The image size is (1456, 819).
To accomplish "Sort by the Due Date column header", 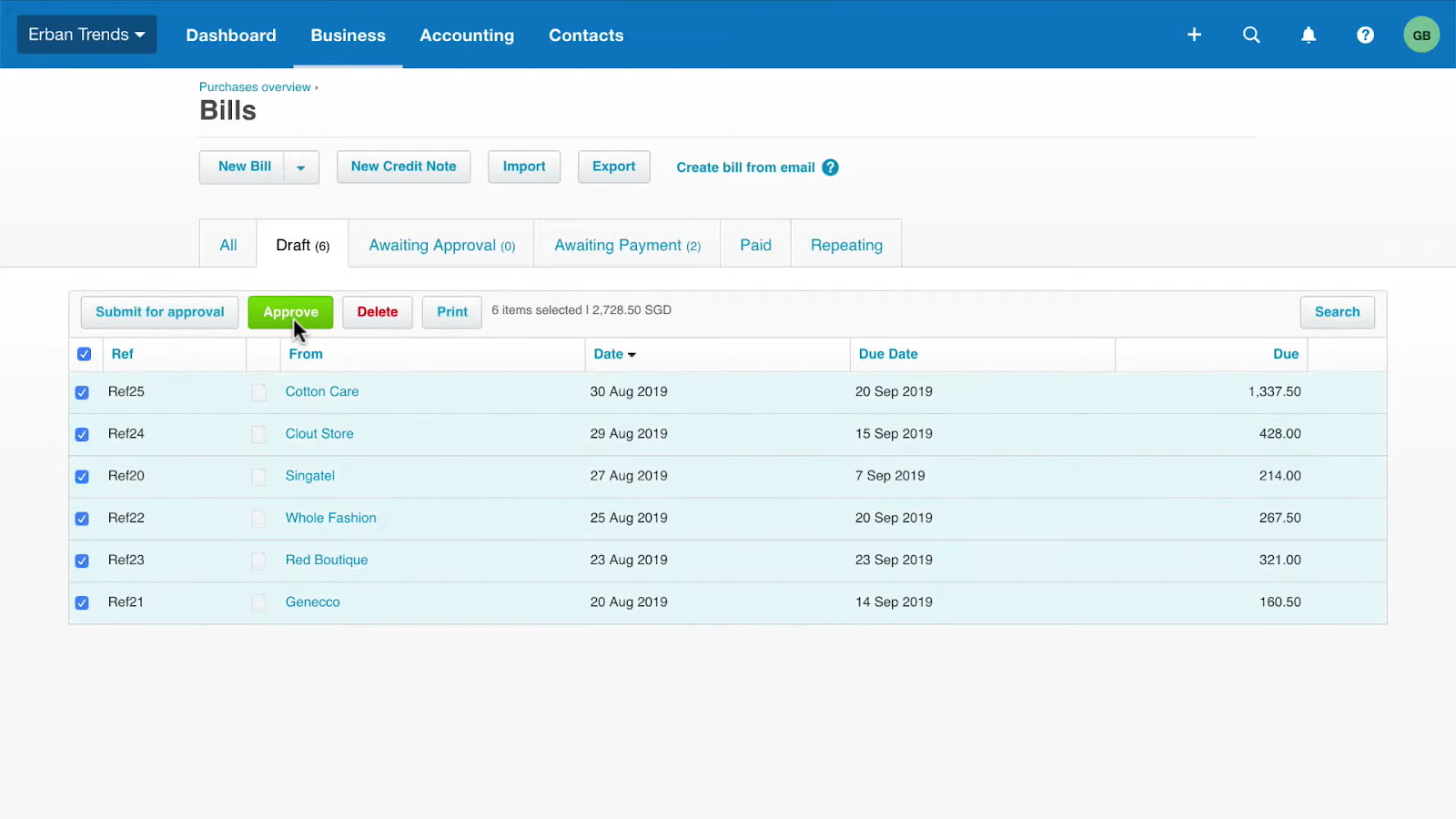I will [888, 354].
